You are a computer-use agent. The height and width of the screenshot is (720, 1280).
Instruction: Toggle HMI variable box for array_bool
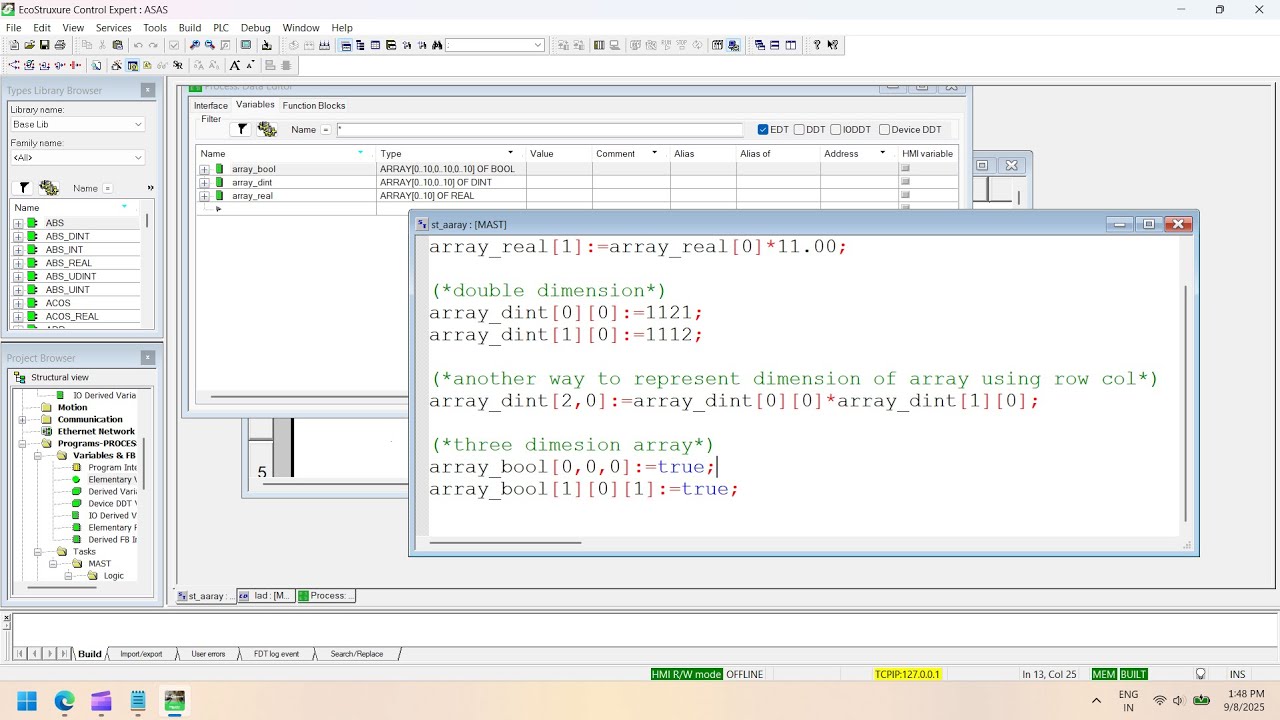[x=905, y=169]
